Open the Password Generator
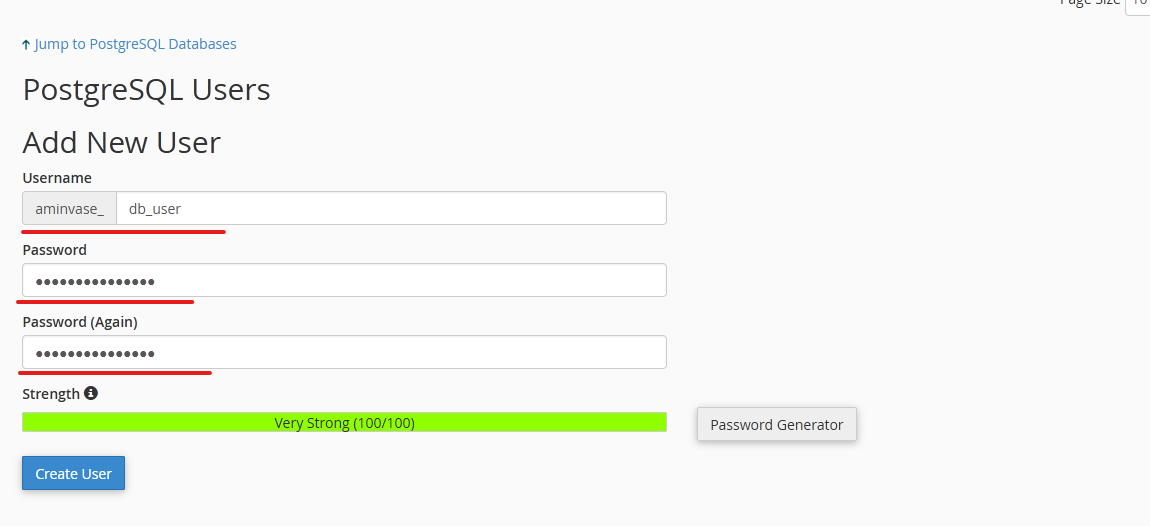1150x526 pixels. click(x=776, y=424)
